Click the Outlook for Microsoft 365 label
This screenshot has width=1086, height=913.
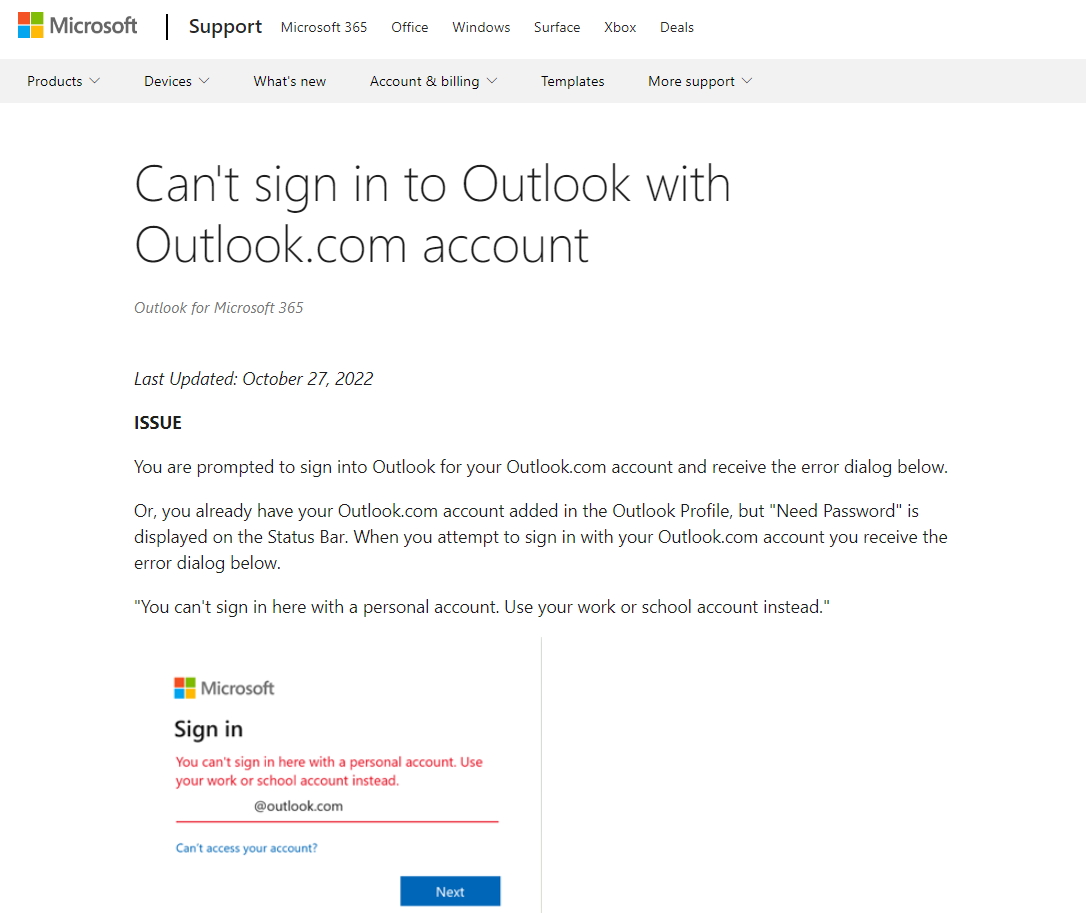[x=218, y=307]
